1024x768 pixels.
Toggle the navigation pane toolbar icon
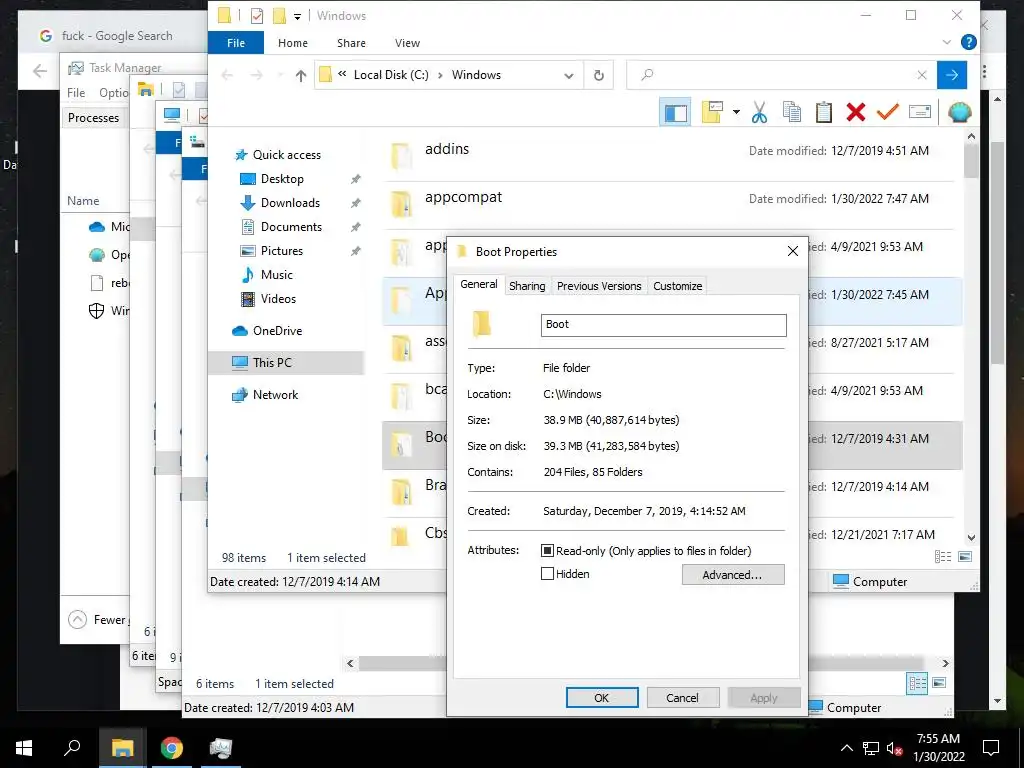click(675, 112)
